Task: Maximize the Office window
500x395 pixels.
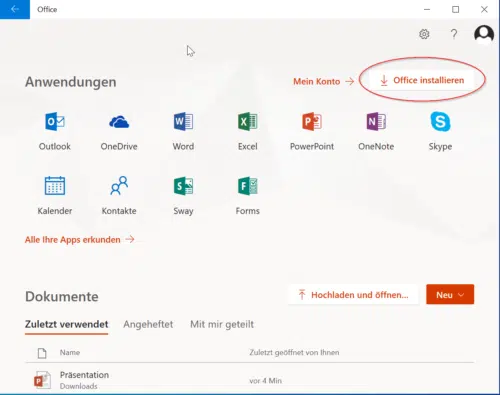Action: pyautogui.click(x=455, y=9)
